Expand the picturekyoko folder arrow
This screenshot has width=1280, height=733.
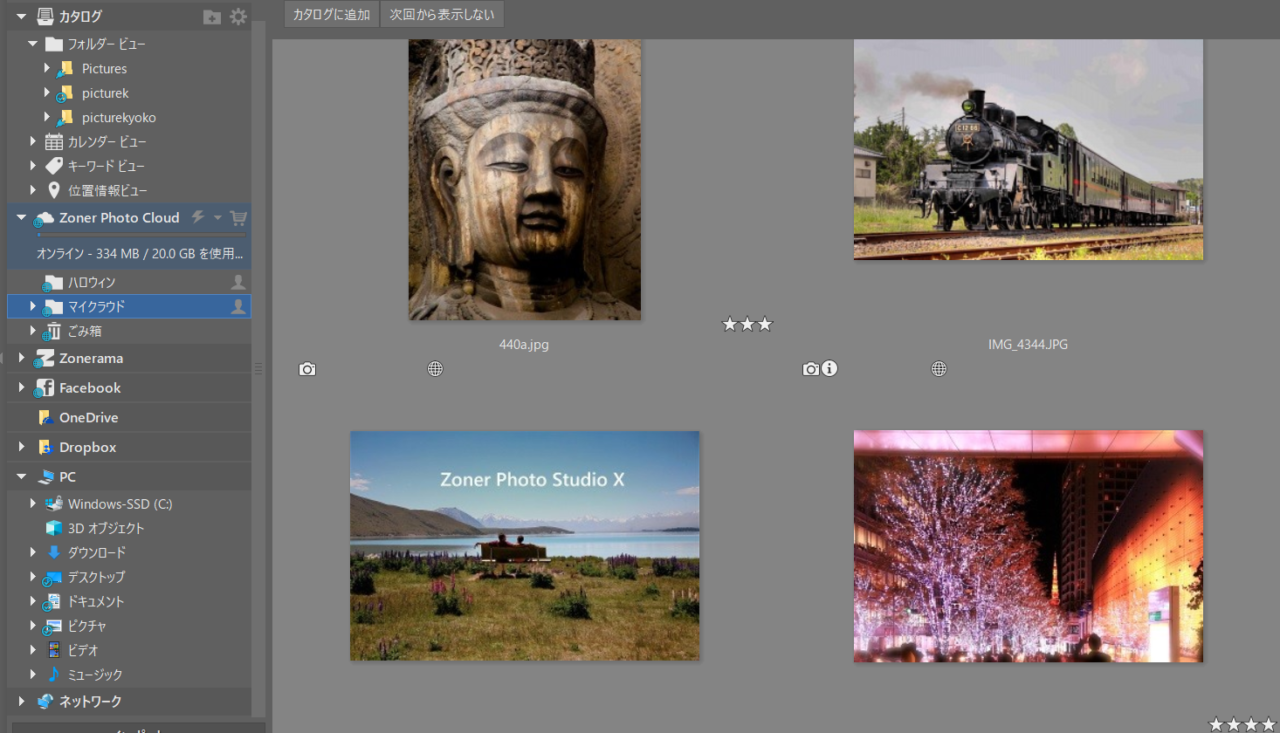tap(47, 117)
